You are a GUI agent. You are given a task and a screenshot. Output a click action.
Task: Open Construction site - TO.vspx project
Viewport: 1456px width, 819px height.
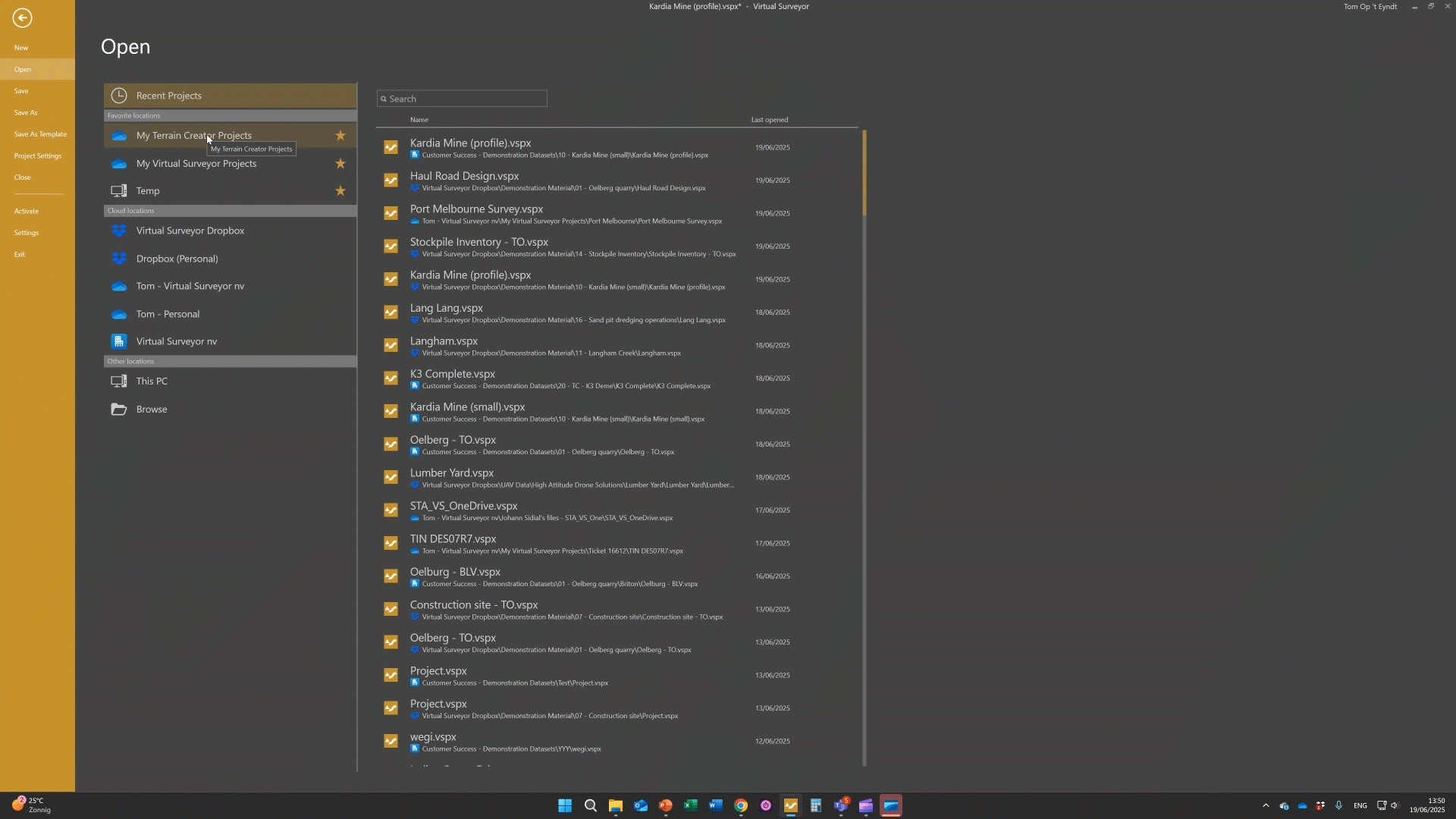(x=618, y=610)
